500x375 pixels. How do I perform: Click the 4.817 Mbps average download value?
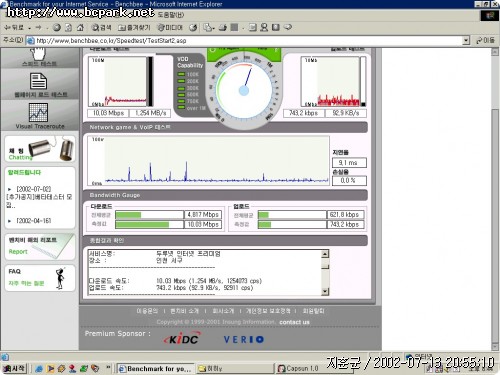(x=203, y=215)
